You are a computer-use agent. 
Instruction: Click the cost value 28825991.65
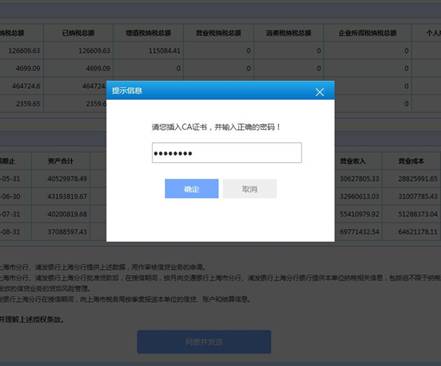[418, 179]
